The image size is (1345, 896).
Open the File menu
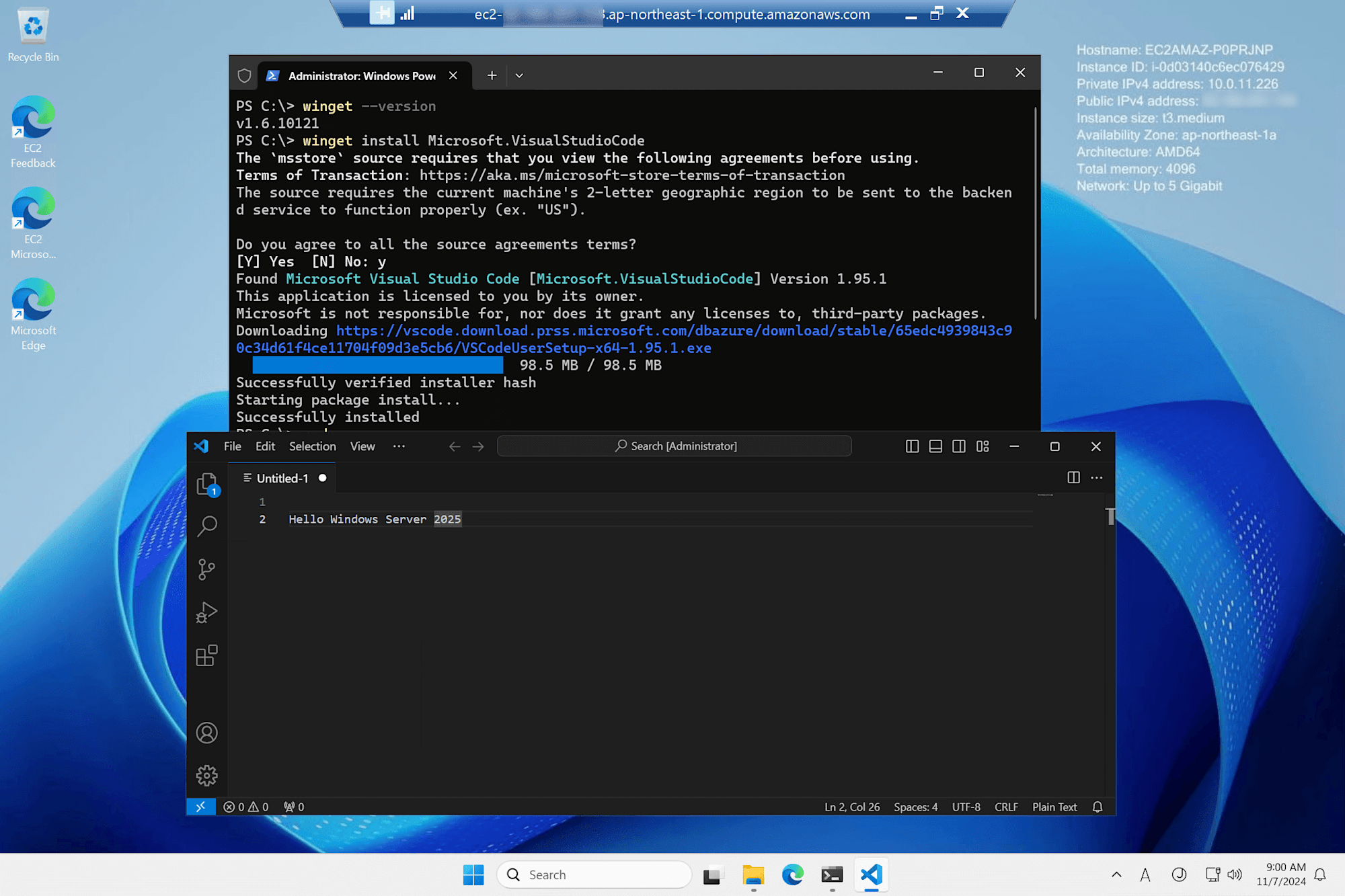[232, 446]
